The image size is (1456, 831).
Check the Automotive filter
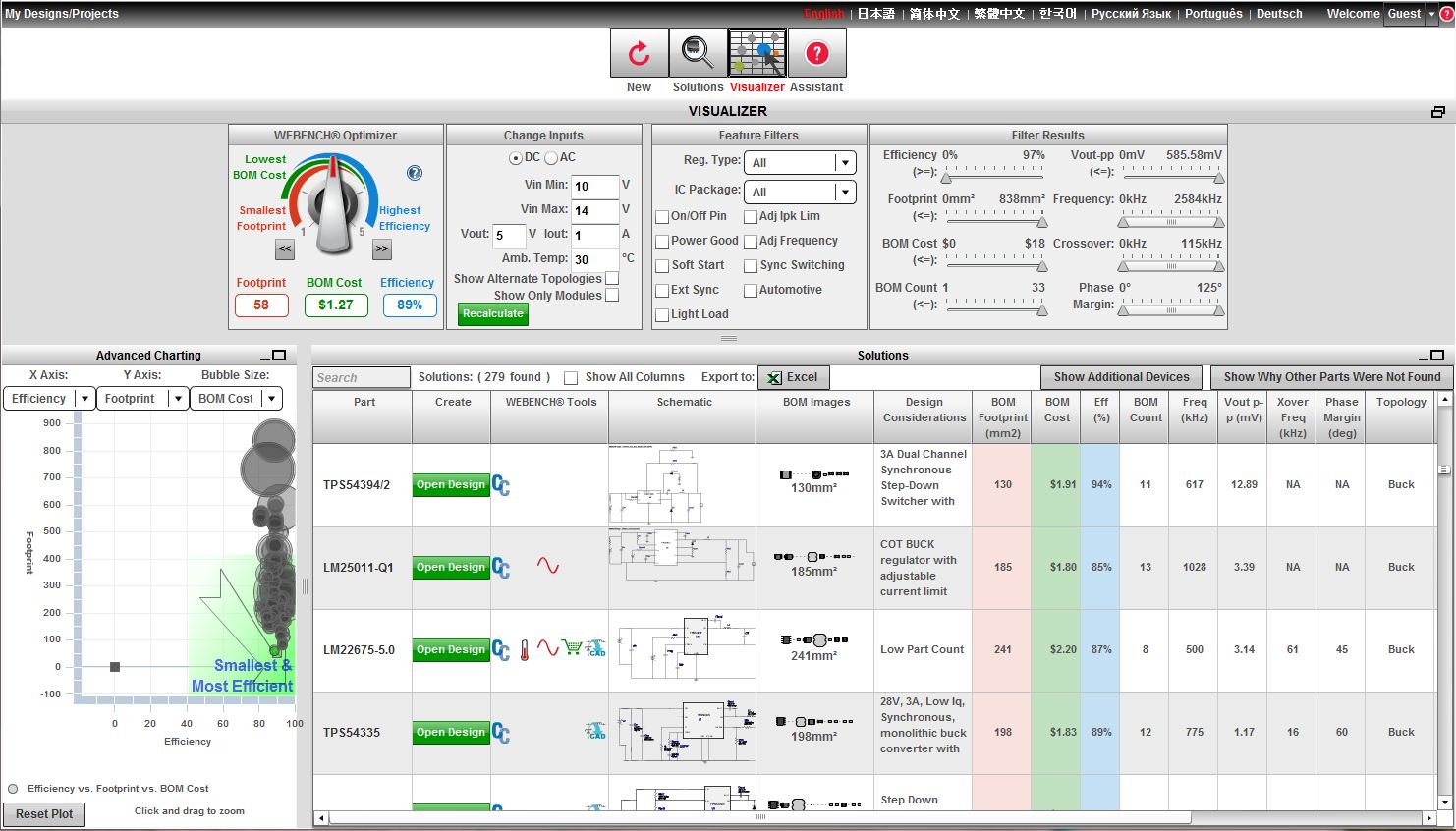click(x=751, y=291)
